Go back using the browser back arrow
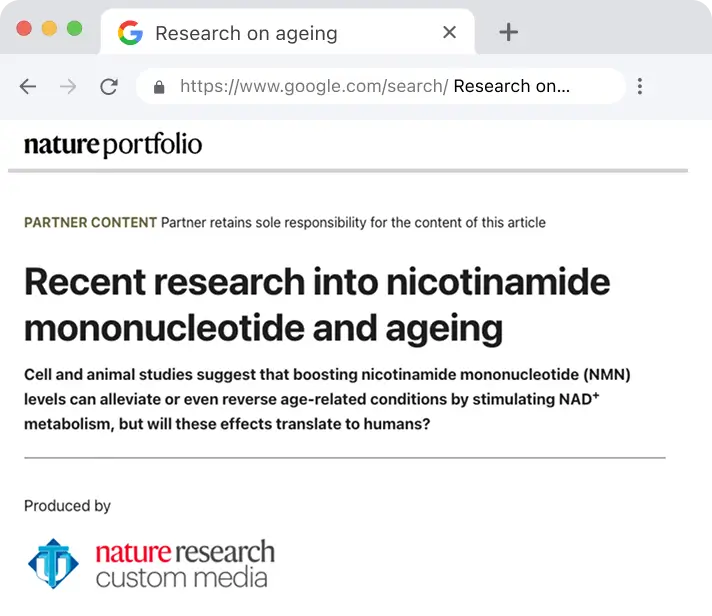712x616 pixels. 28,87
